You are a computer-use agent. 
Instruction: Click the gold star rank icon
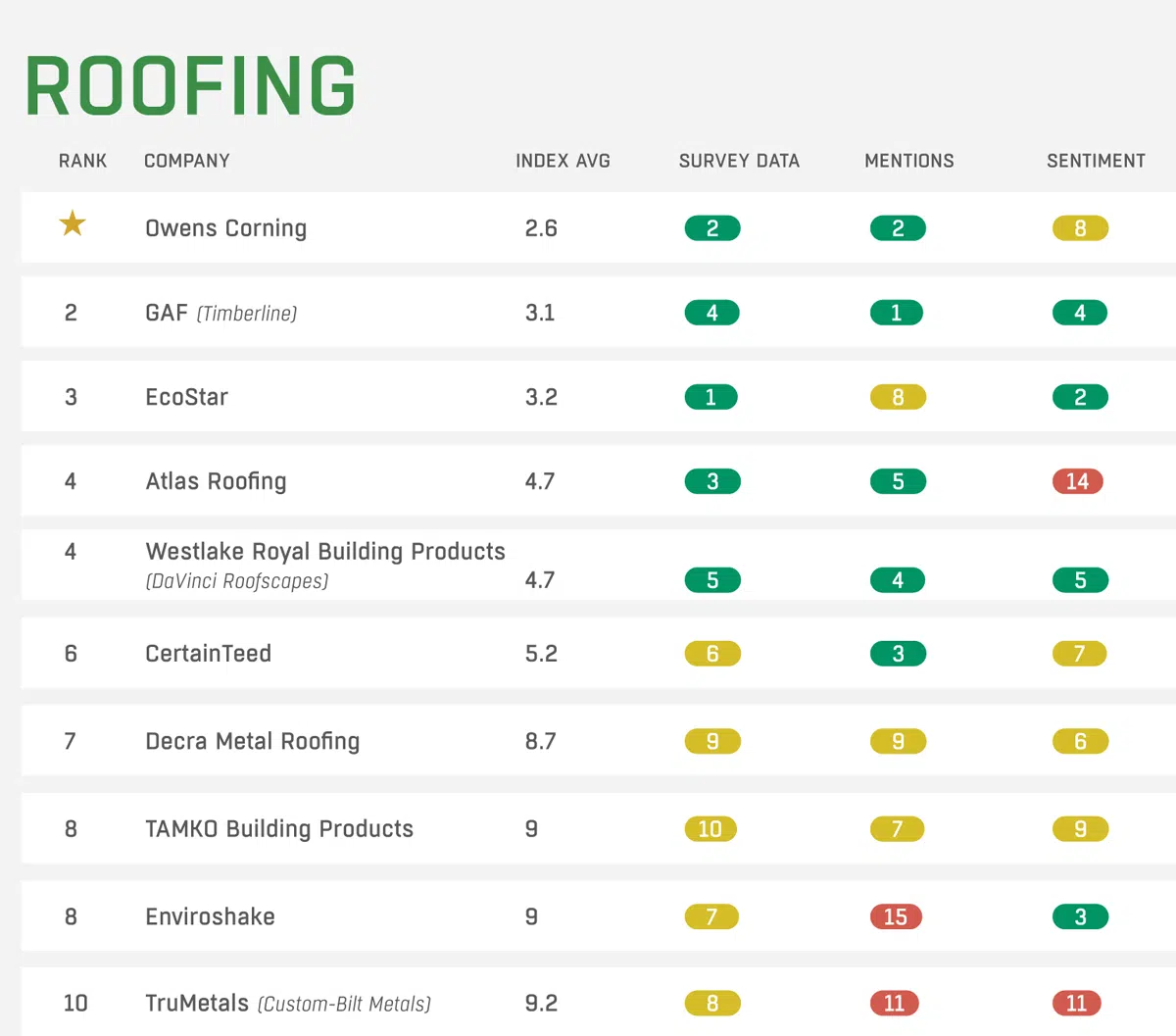[x=73, y=224]
